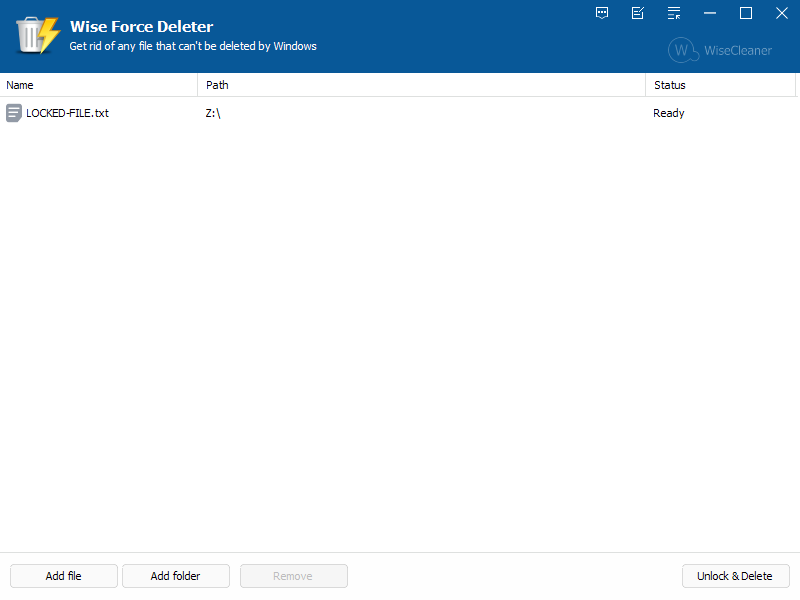
Task: Click the Unlock & Delete button
Action: tap(735, 576)
